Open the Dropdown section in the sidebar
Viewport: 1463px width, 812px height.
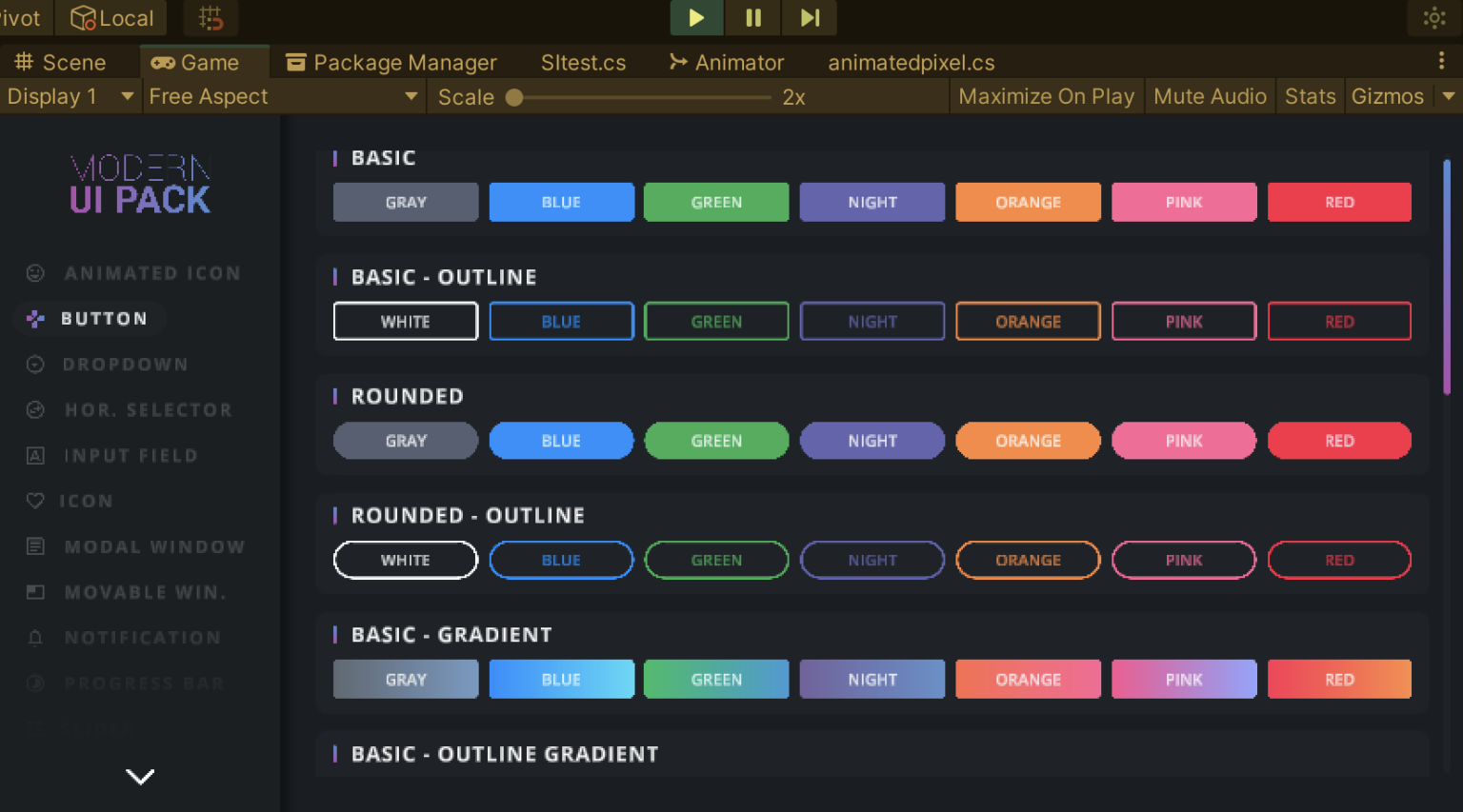click(x=126, y=364)
